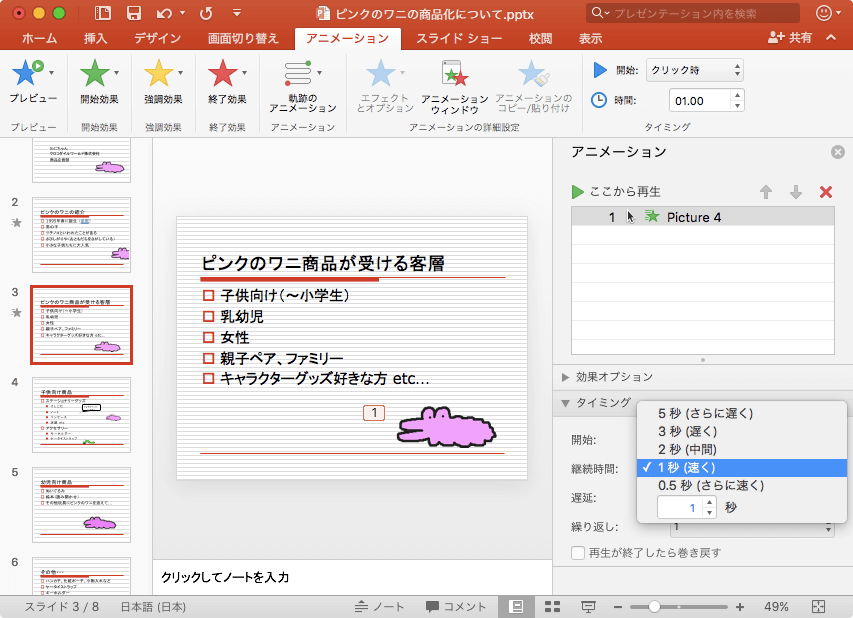This screenshot has height=618, width=853.
Task: Open the yellow Emphasis effect star
Action: [x=158, y=73]
